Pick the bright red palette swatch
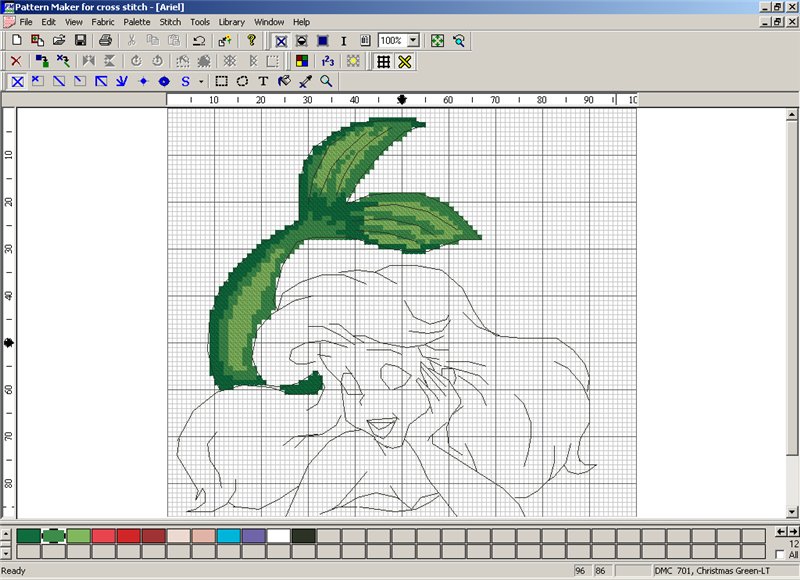Viewport: 800px width, 580px height. pyautogui.click(x=129, y=536)
